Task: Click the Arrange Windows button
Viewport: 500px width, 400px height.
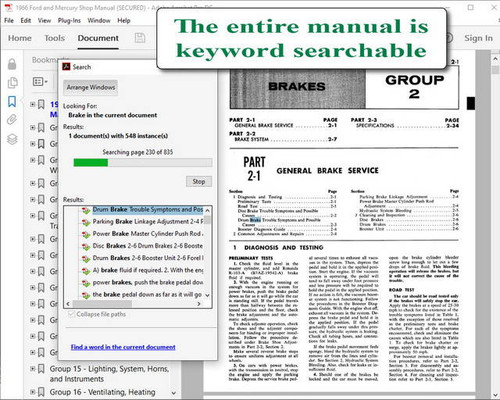Action: [x=91, y=87]
